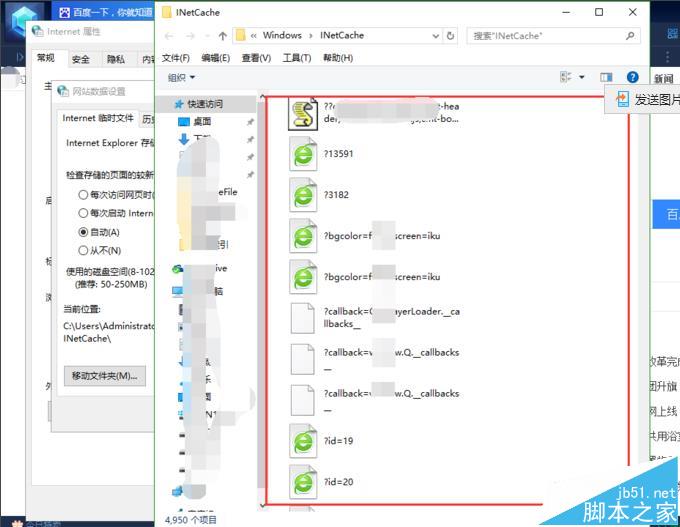The width and height of the screenshot is (680, 527).
Task: Open the 查看(V) menu
Action: 256,58
